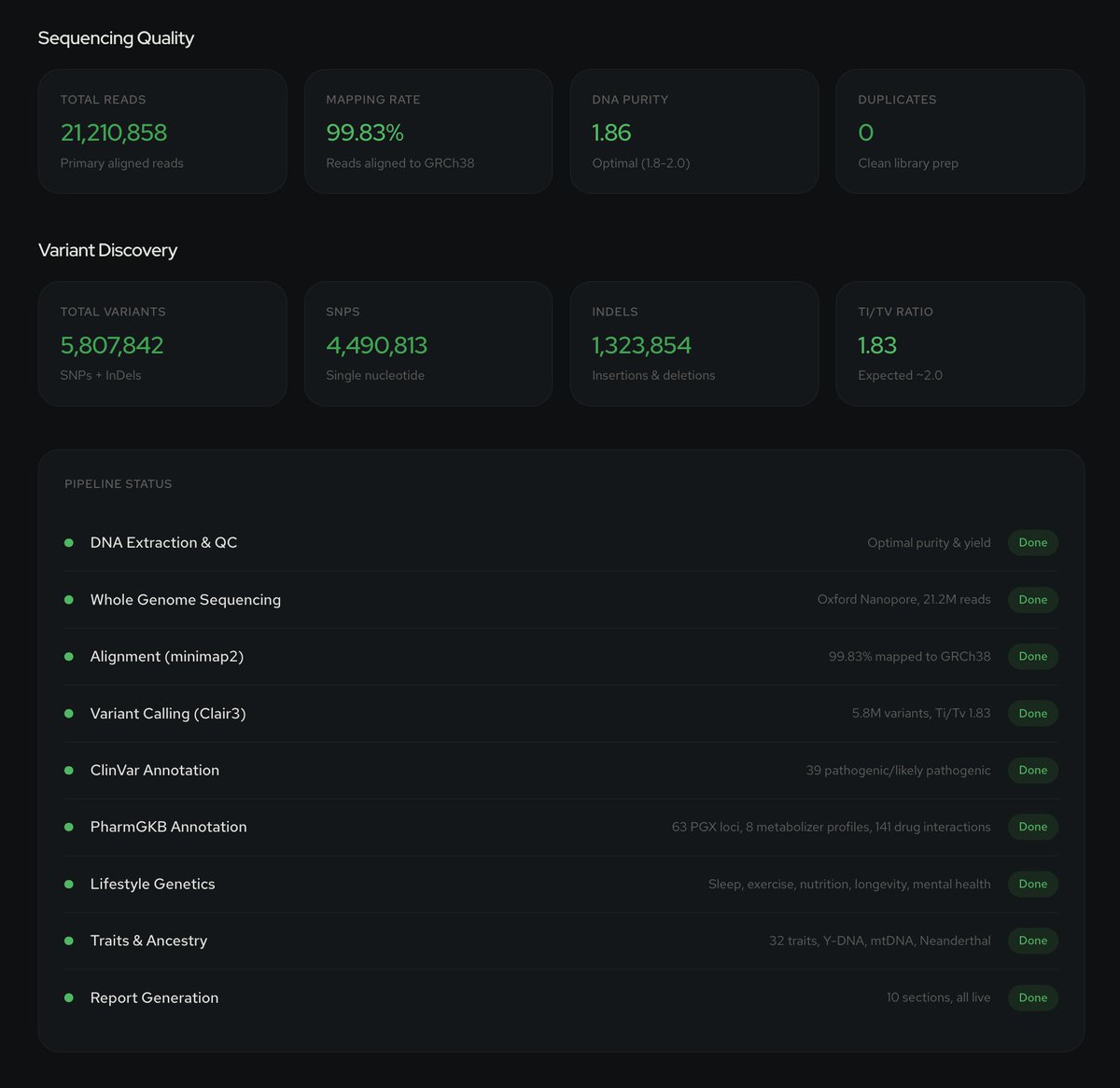Select the Mapping Rate 99.83% card
The width and height of the screenshot is (1120, 1088).
pyautogui.click(x=428, y=132)
